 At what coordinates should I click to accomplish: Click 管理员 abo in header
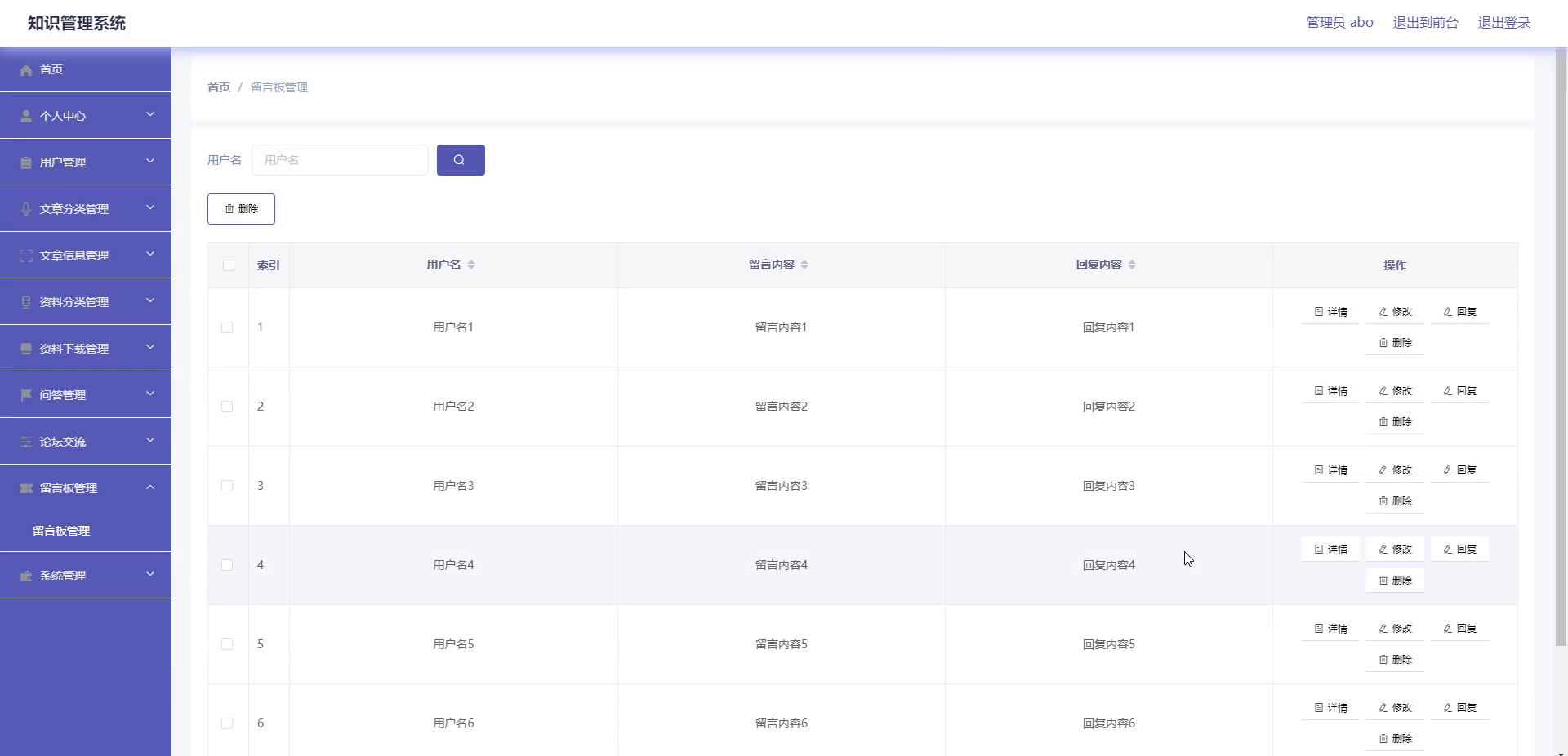pyautogui.click(x=1339, y=23)
